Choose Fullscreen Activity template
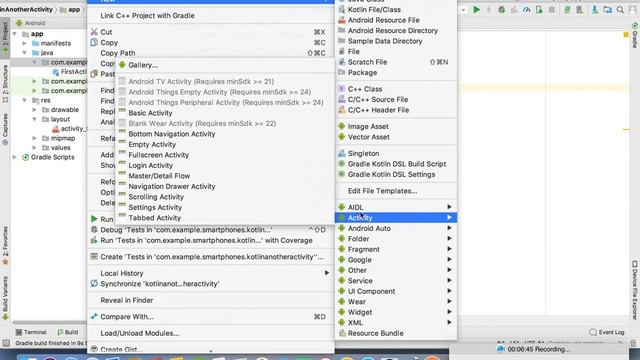The height and width of the screenshot is (360, 640). click(x=158, y=155)
